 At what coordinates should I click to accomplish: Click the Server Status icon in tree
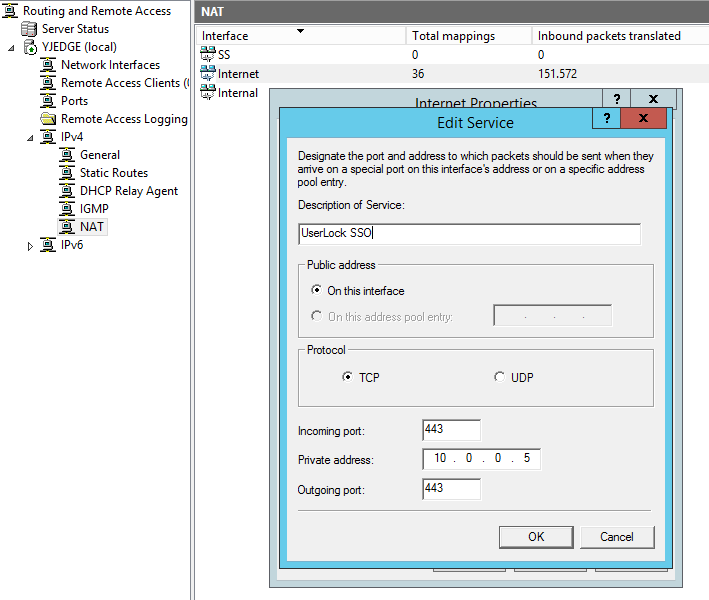point(29,29)
